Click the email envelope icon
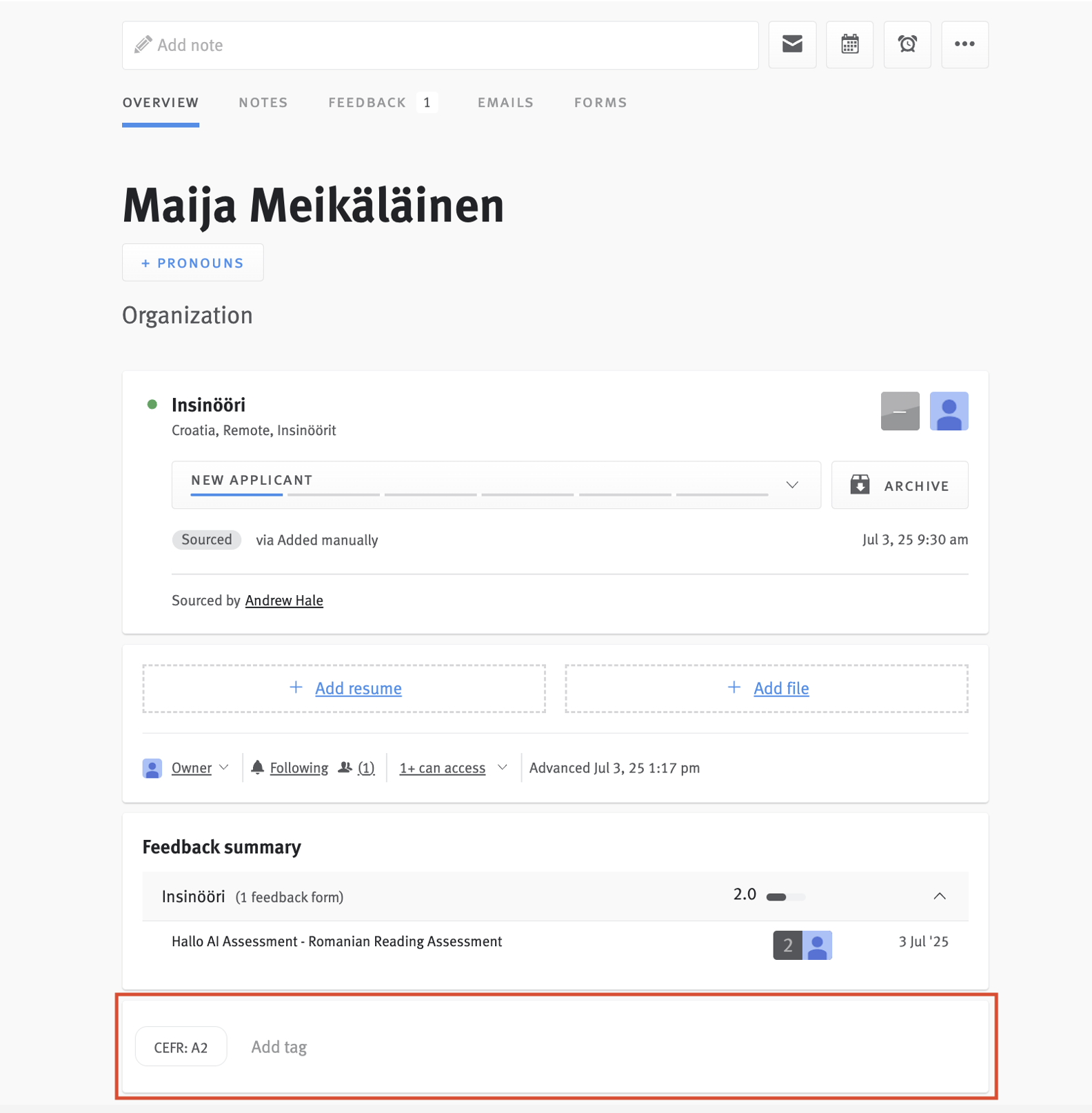1092x1113 pixels. click(x=792, y=45)
